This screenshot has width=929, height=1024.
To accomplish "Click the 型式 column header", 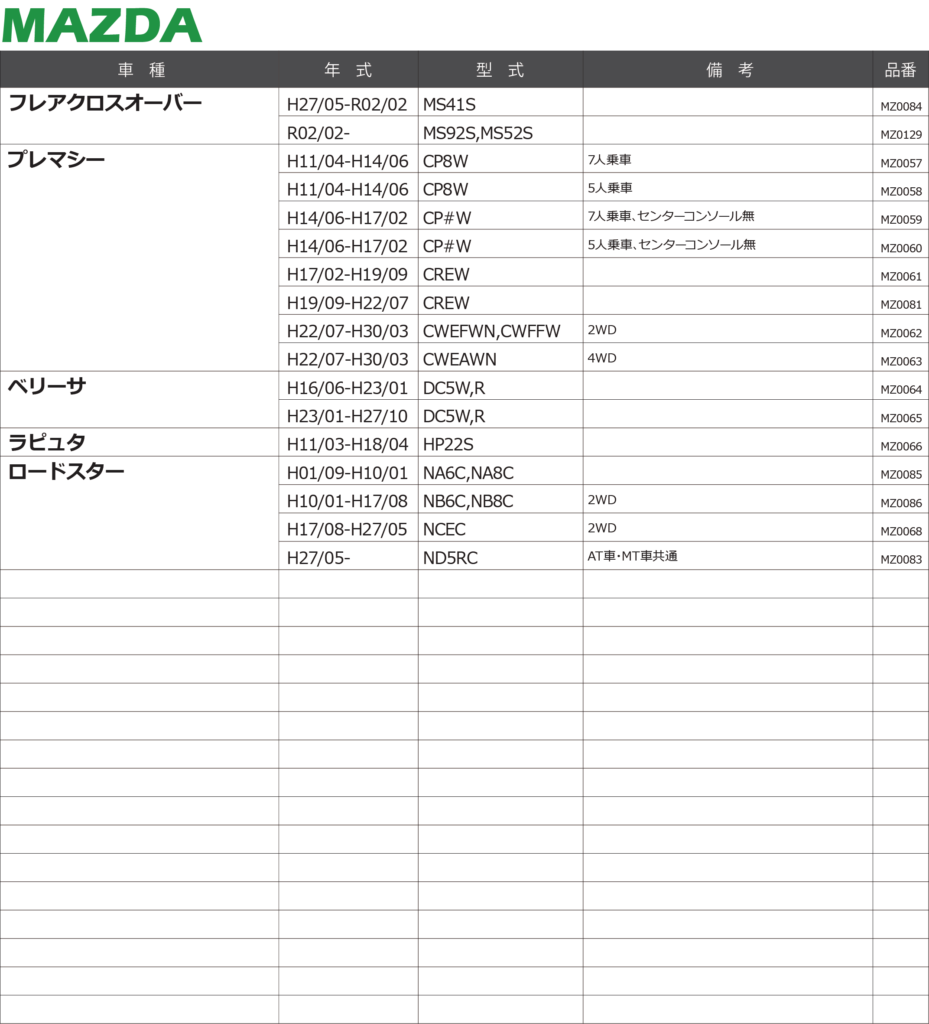I will point(500,70).
